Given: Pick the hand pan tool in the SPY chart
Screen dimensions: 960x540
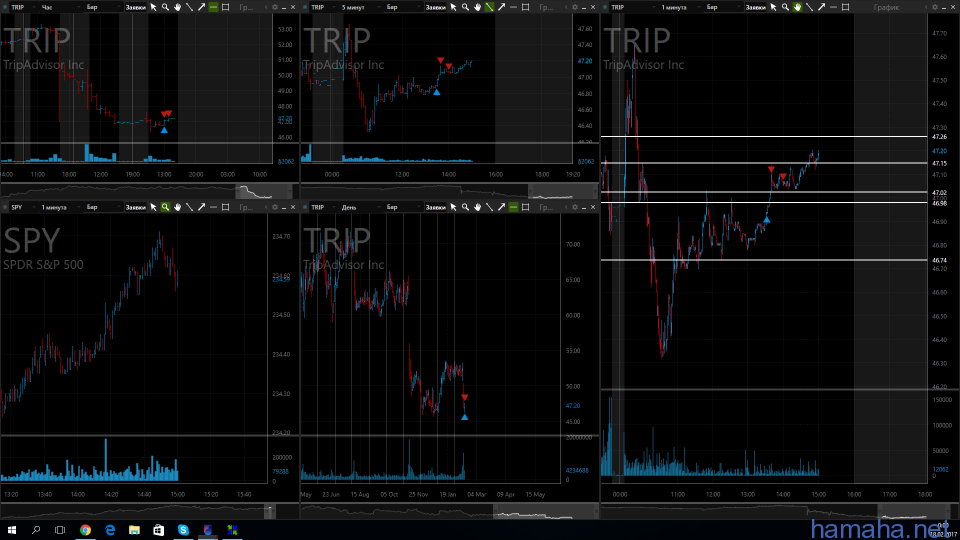Looking at the screenshot, I should pos(178,208).
